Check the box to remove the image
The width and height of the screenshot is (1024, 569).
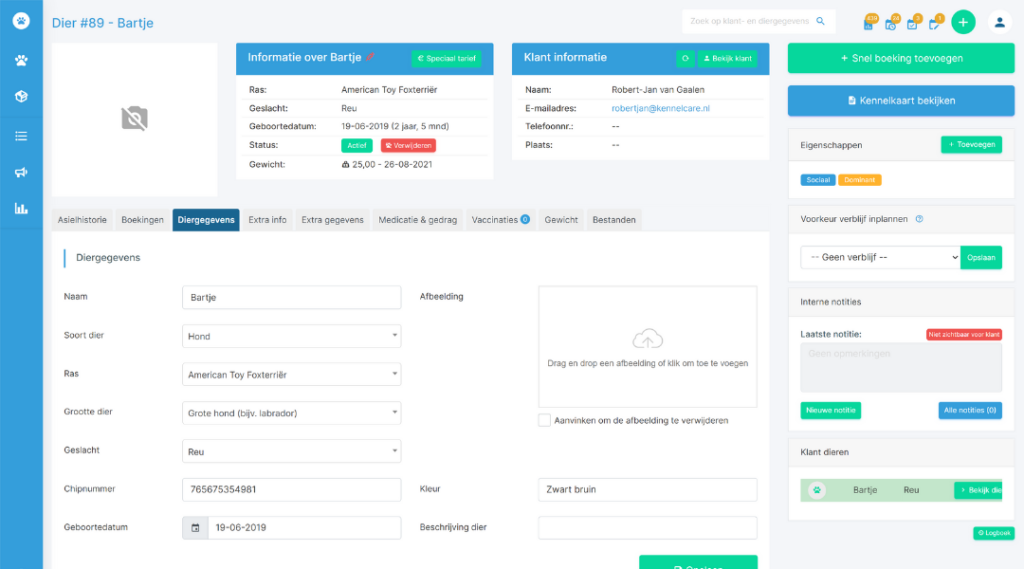tap(544, 421)
